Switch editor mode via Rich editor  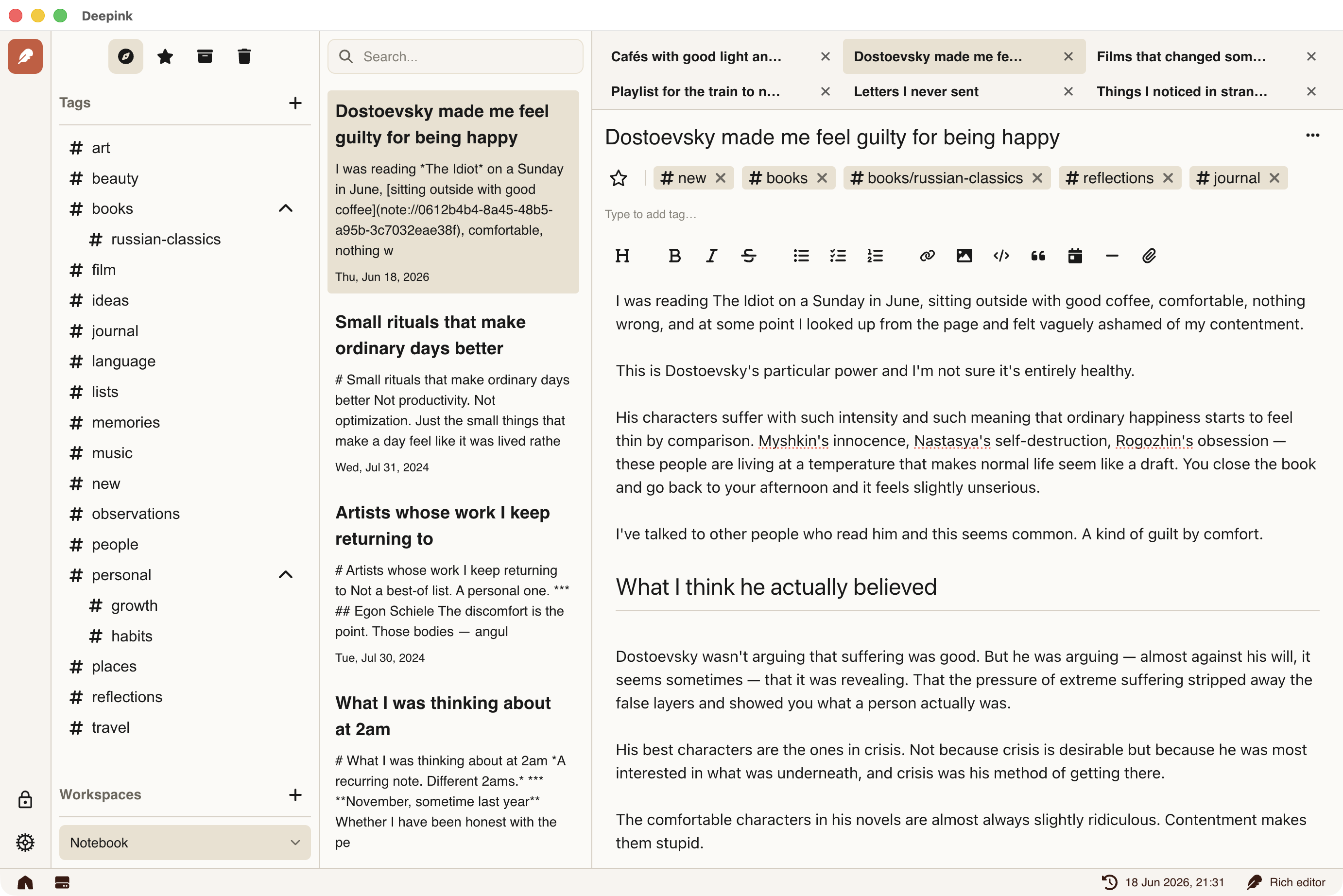[x=1286, y=882]
